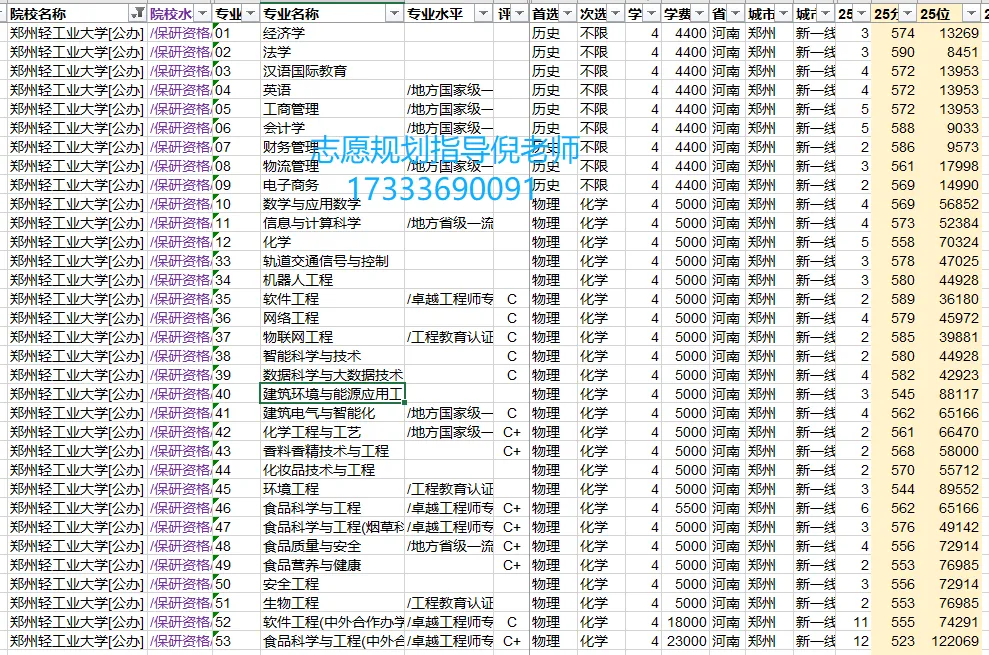Click the major cell 化妆品技术与工程
The width and height of the screenshot is (989, 655).
point(332,470)
